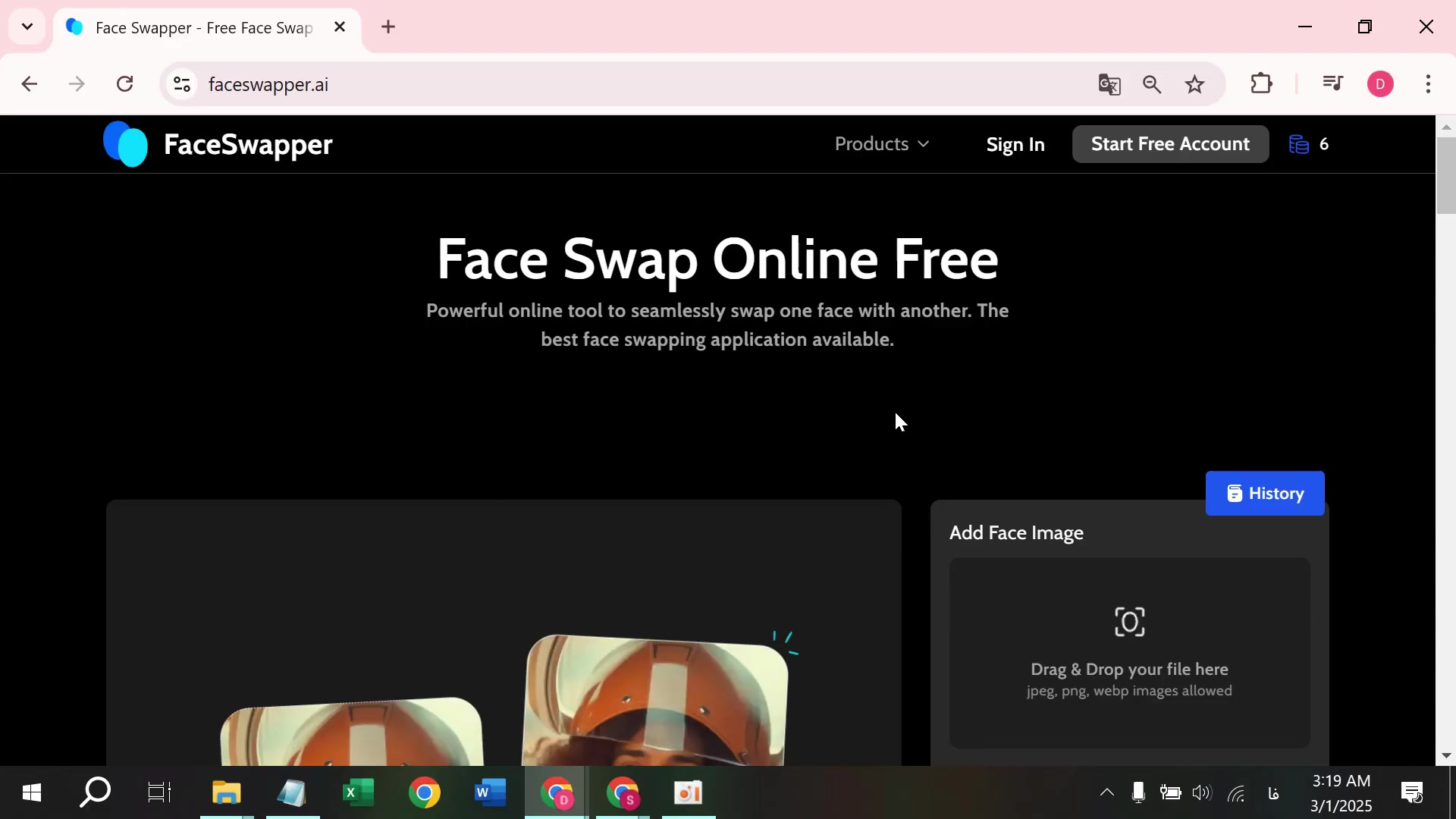The height and width of the screenshot is (819, 1456).
Task: Open the notification center icon
Action: coord(1412,793)
